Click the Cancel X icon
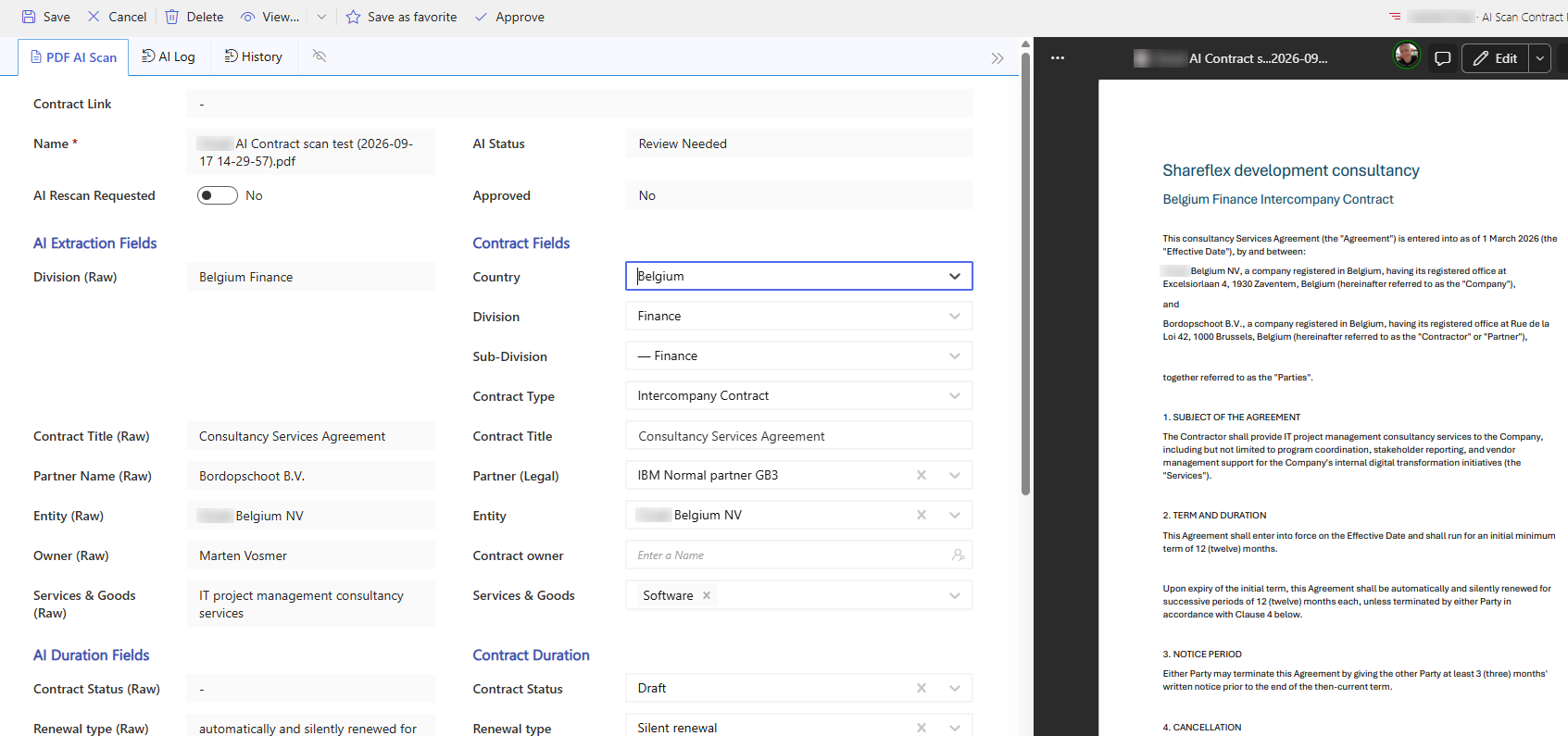 [94, 17]
